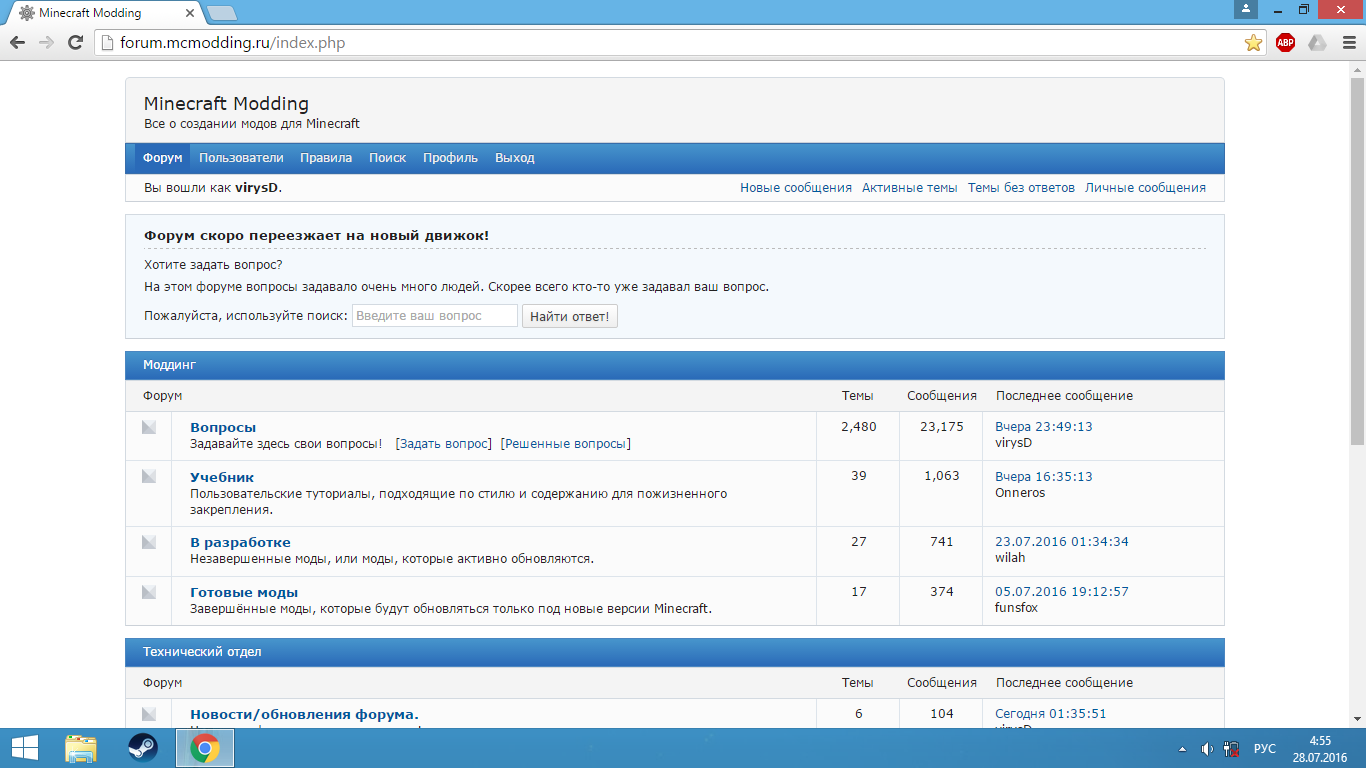Log out via the Выход item
Screen dimensions: 1366x768
pos(514,158)
